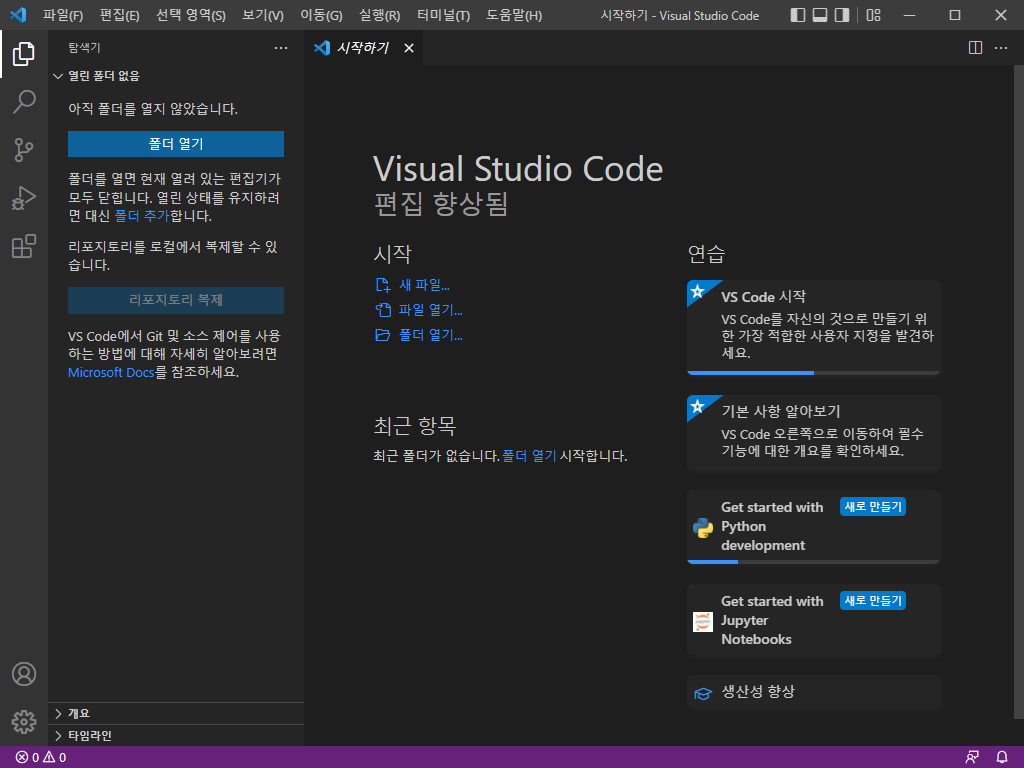Click the 탐색기 sidebar title
1024x768 pixels.
click(x=84, y=48)
